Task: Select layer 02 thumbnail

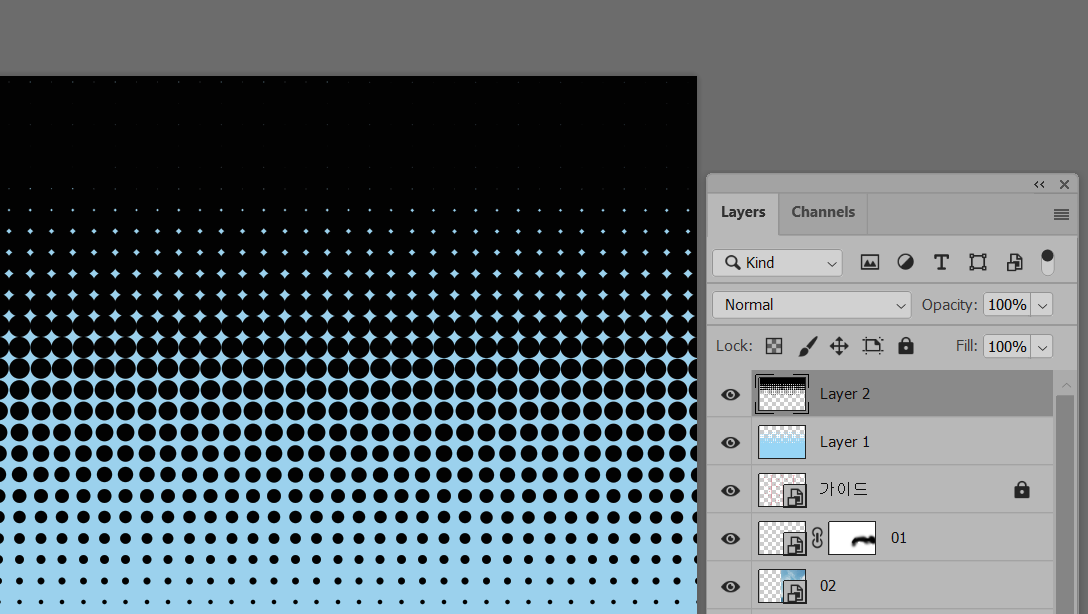Action: [782, 586]
